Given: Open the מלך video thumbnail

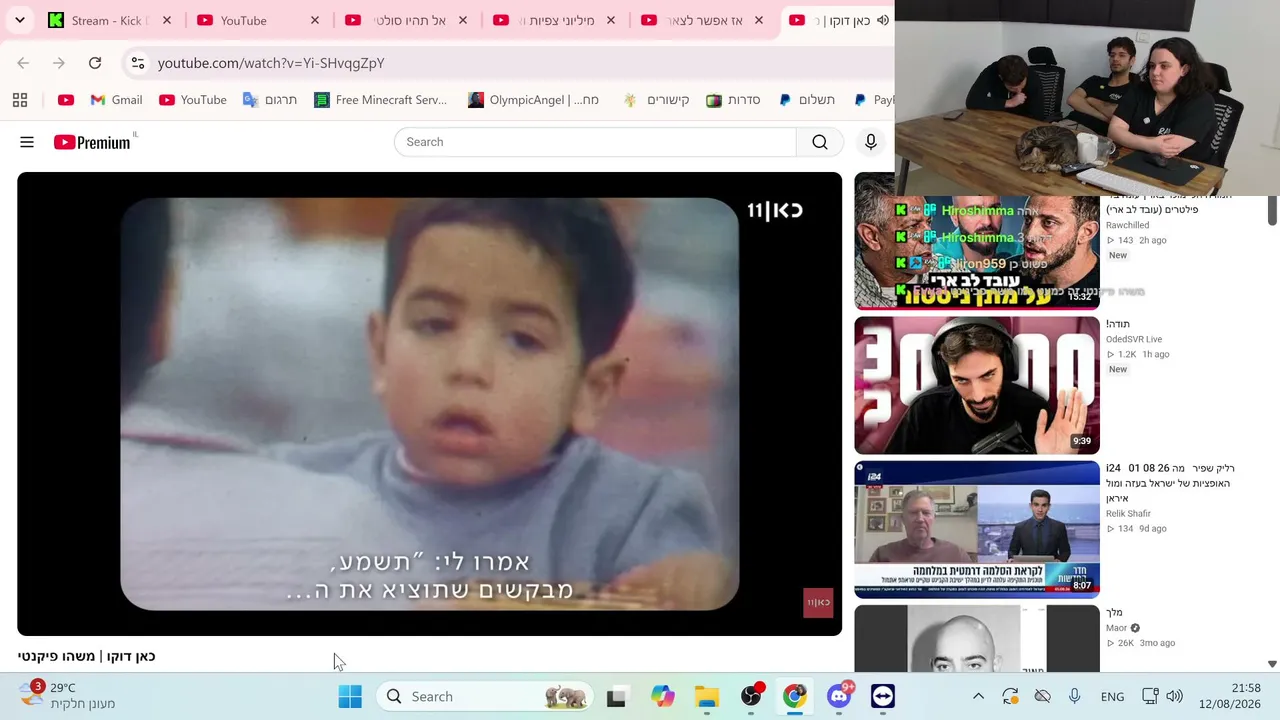Looking at the screenshot, I should coord(977,638).
